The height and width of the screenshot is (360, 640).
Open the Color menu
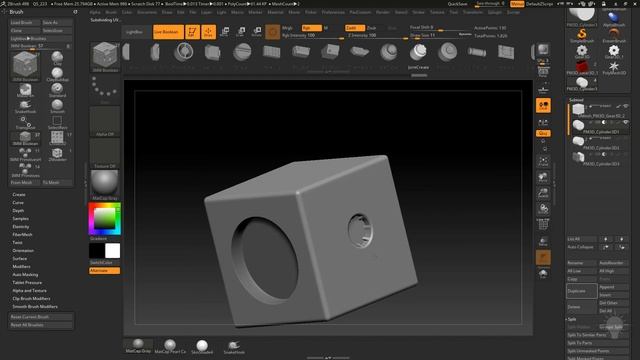click(127, 12)
